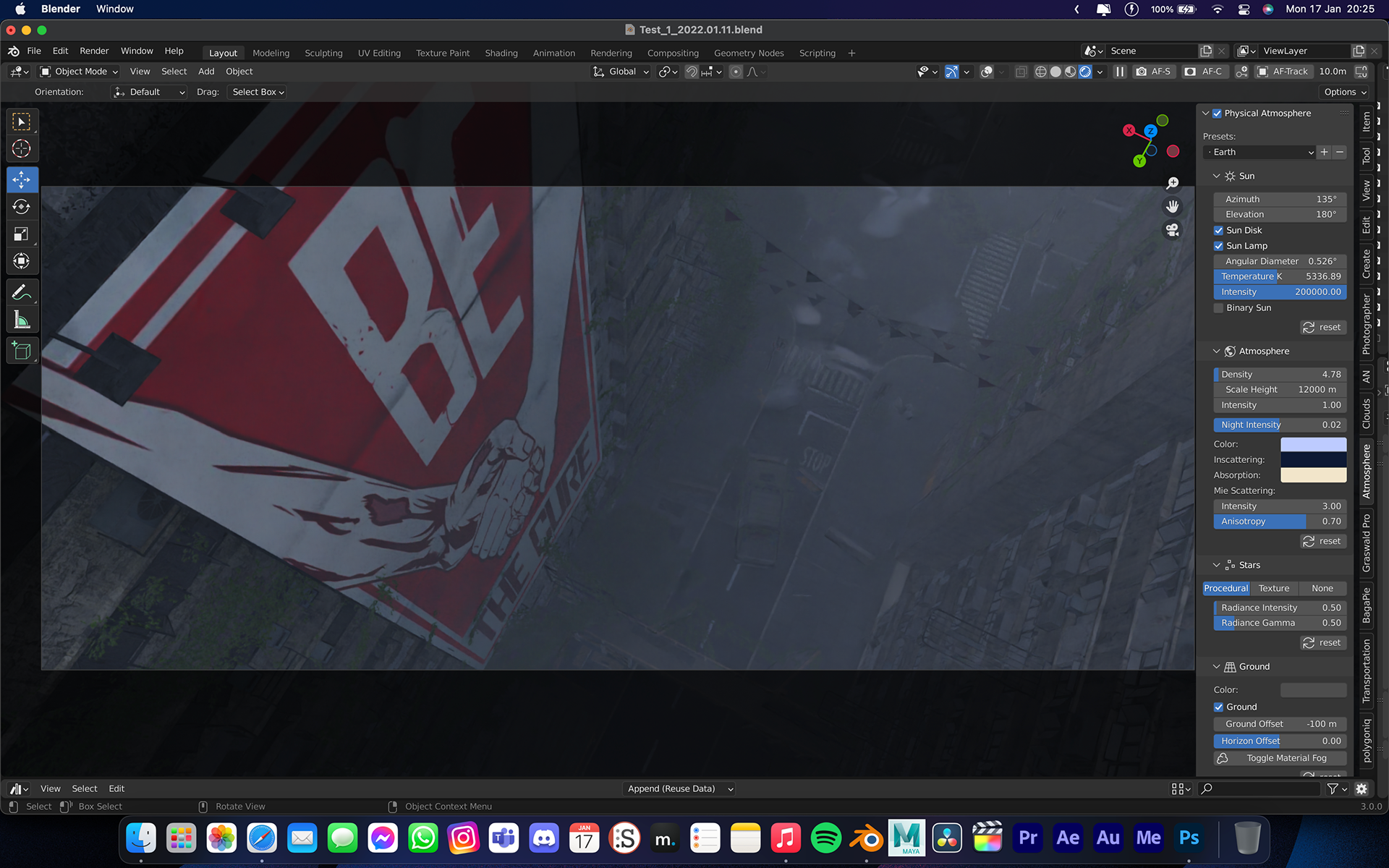Toggle show gizmo button
Image resolution: width=1389 pixels, height=868 pixels.
click(x=952, y=72)
